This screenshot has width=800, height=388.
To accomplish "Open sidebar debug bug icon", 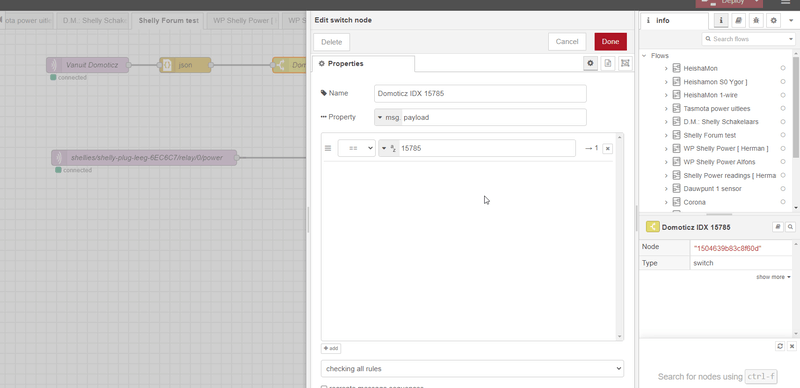I will (x=756, y=20).
